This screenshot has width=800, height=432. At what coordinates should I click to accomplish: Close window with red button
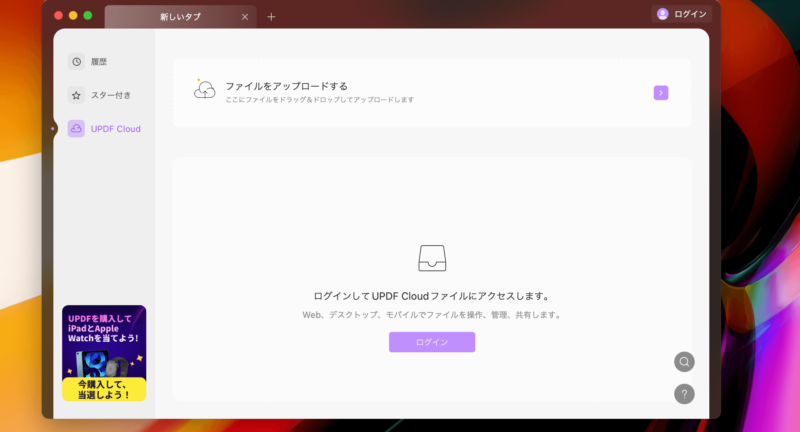[x=59, y=16]
